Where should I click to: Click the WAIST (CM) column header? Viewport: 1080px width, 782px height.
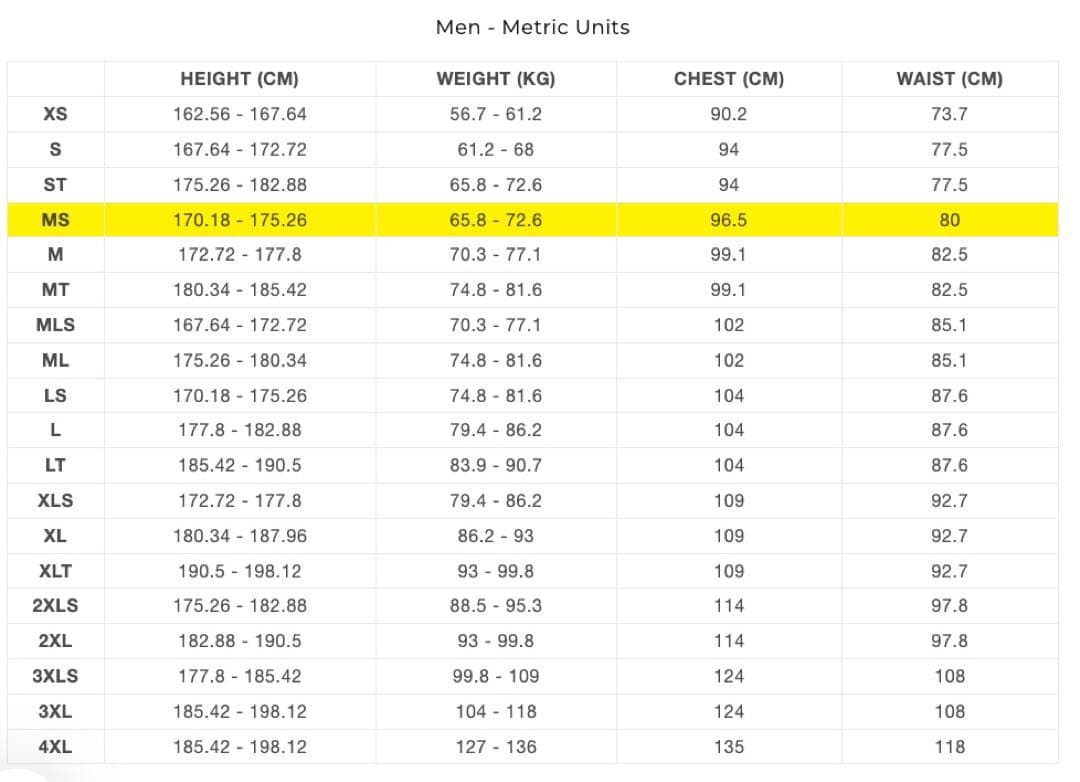point(949,79)
